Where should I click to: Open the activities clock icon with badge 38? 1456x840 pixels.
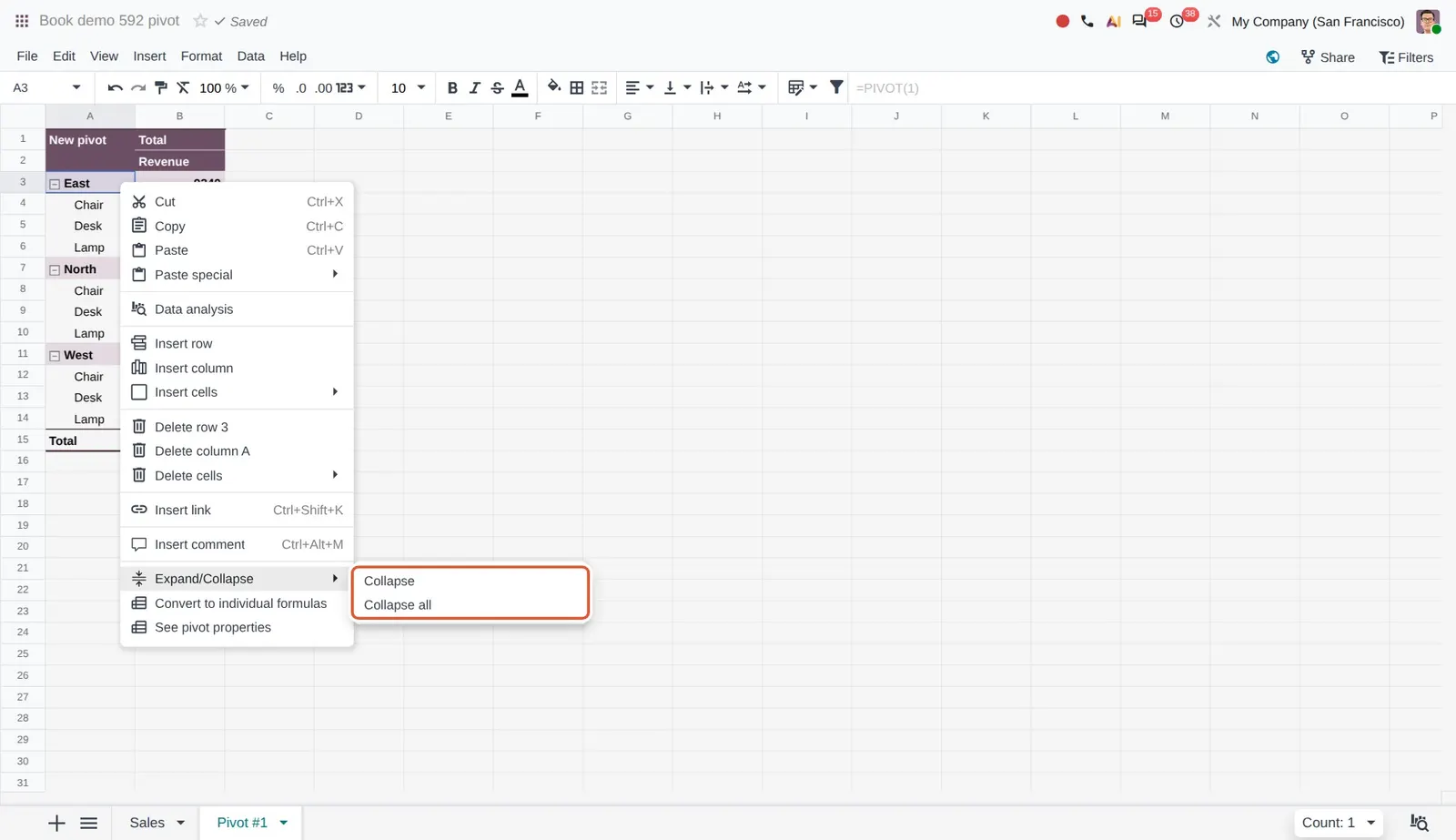[x=1178, y=21]
